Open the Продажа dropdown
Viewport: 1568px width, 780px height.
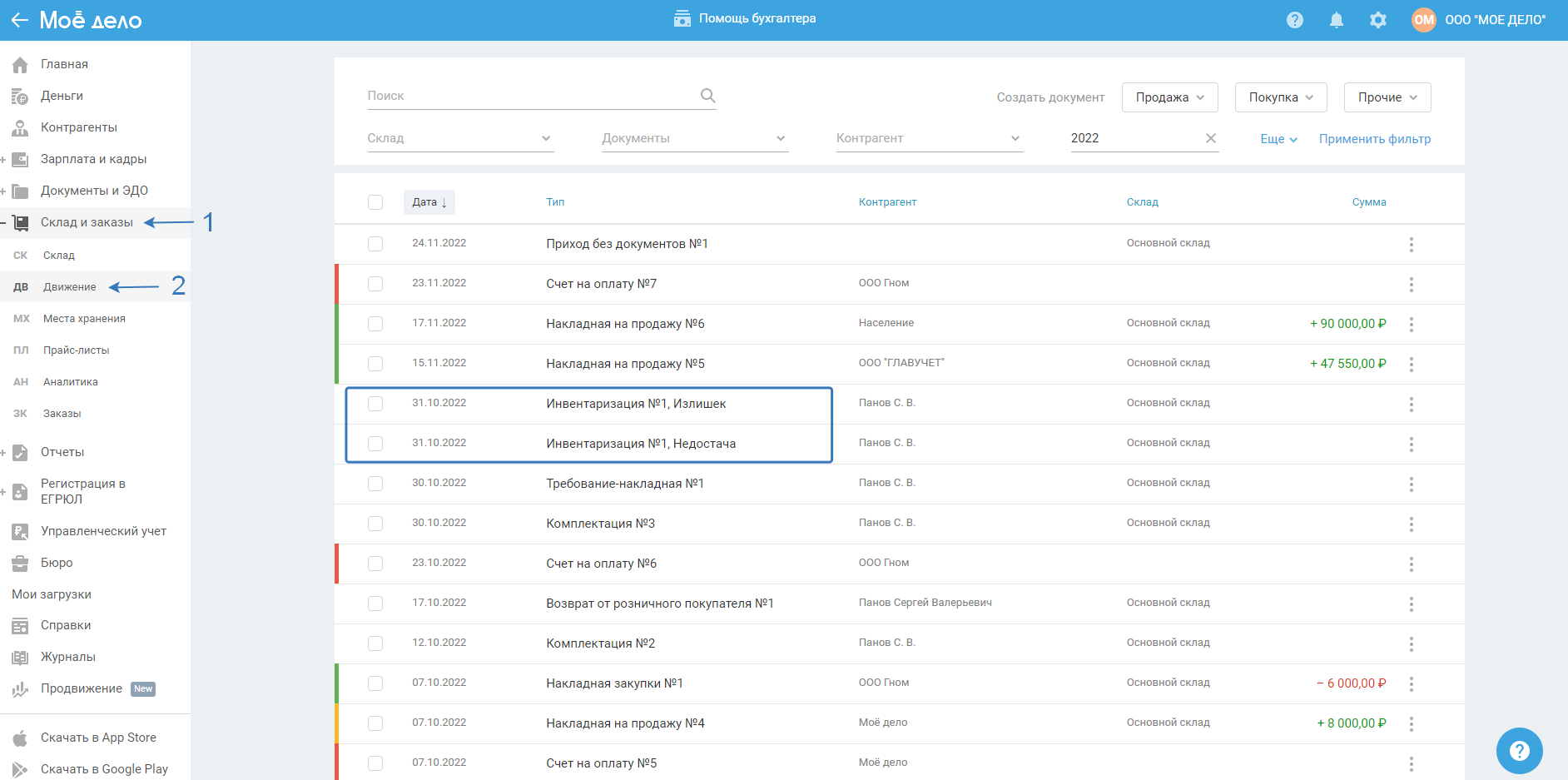tap(1169, 97)
